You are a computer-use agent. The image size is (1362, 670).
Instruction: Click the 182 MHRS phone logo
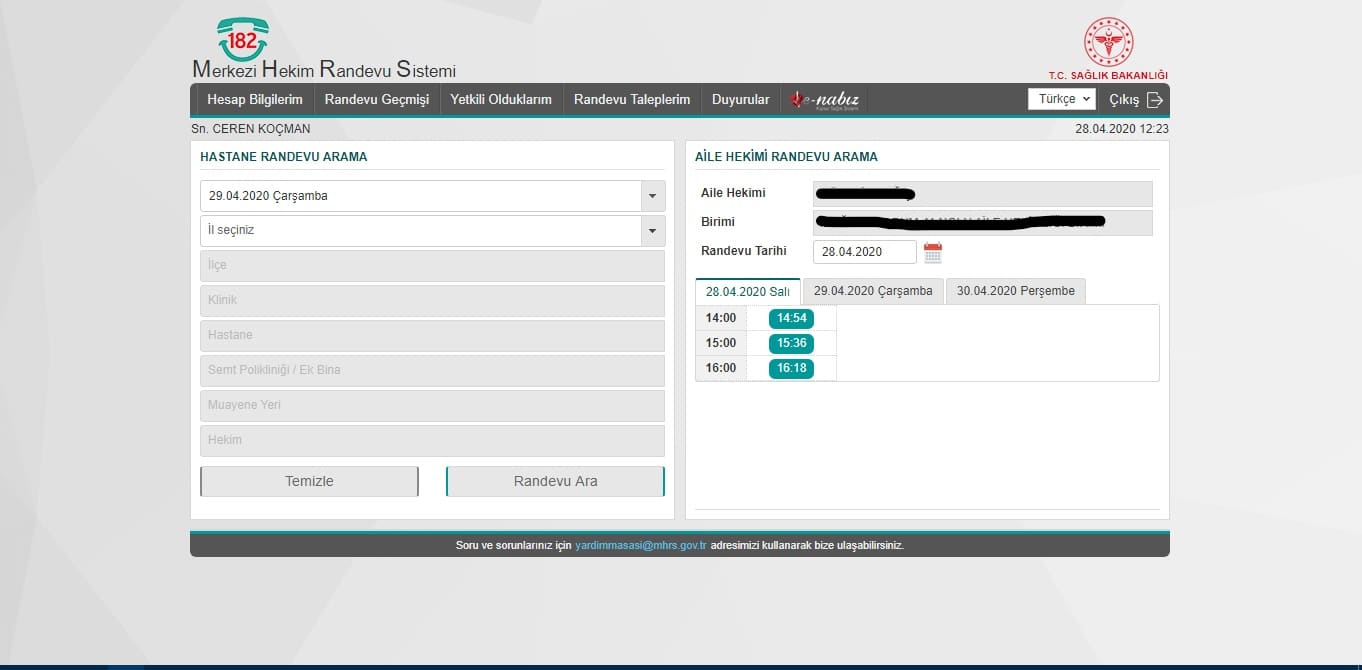point(242,40)
